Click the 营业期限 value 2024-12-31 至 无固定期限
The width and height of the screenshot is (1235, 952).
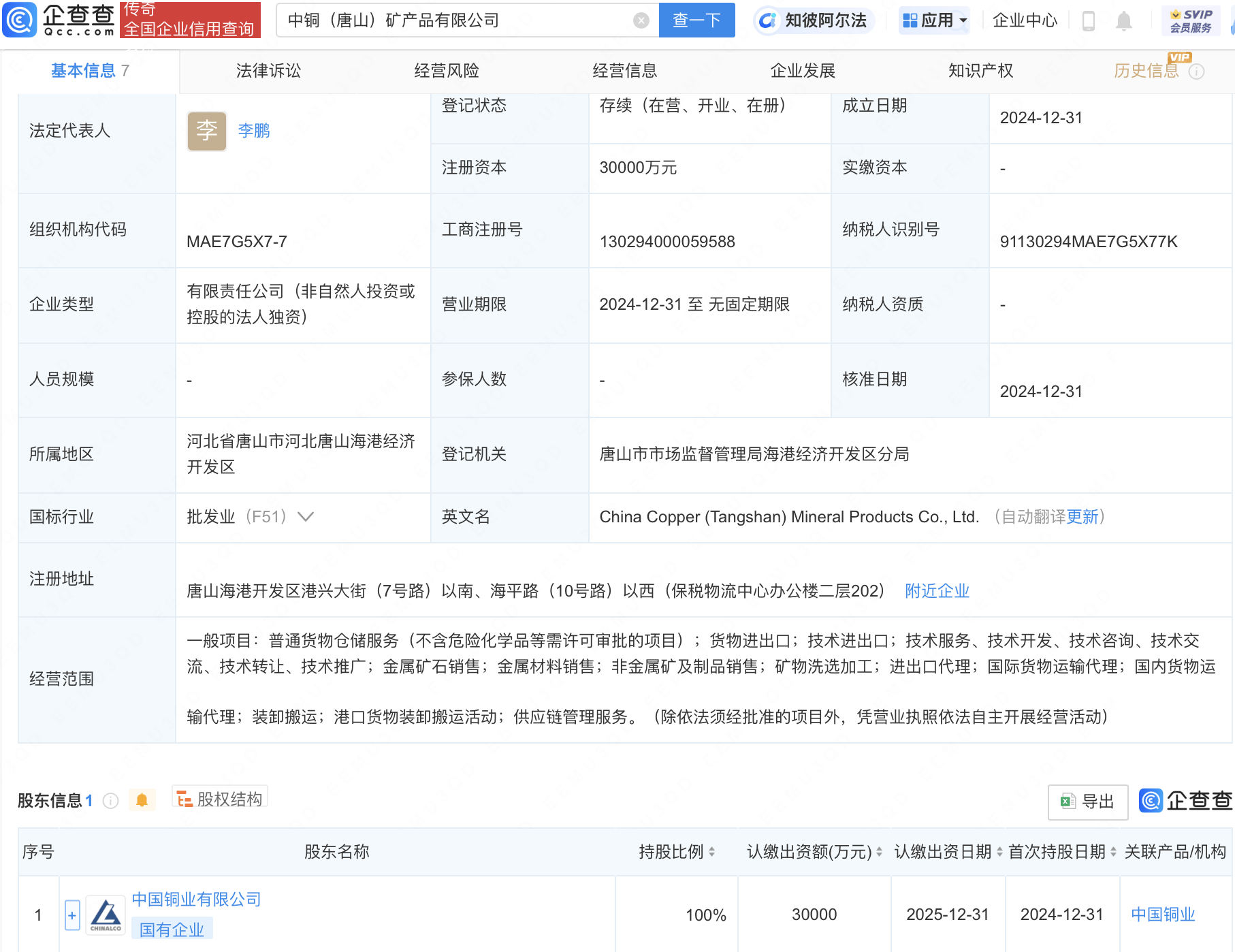694,304
